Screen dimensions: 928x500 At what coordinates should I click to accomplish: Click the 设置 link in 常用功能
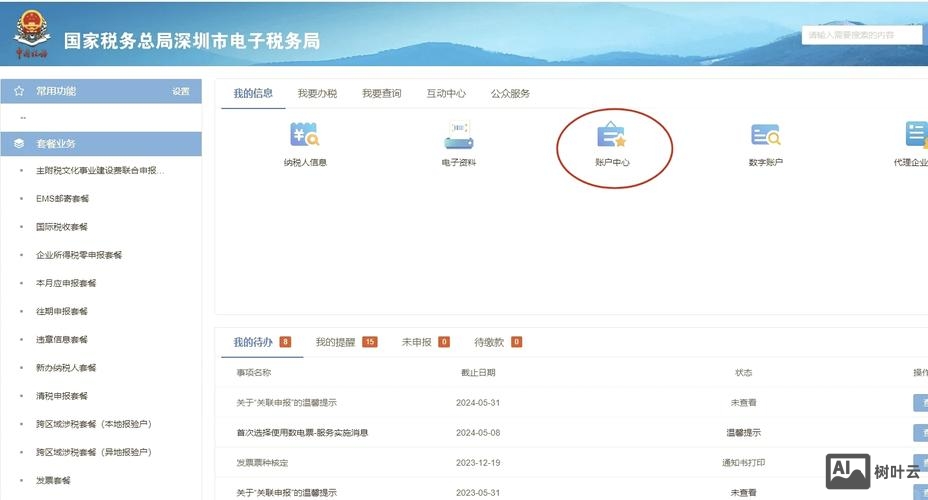[x=181, y=91]
